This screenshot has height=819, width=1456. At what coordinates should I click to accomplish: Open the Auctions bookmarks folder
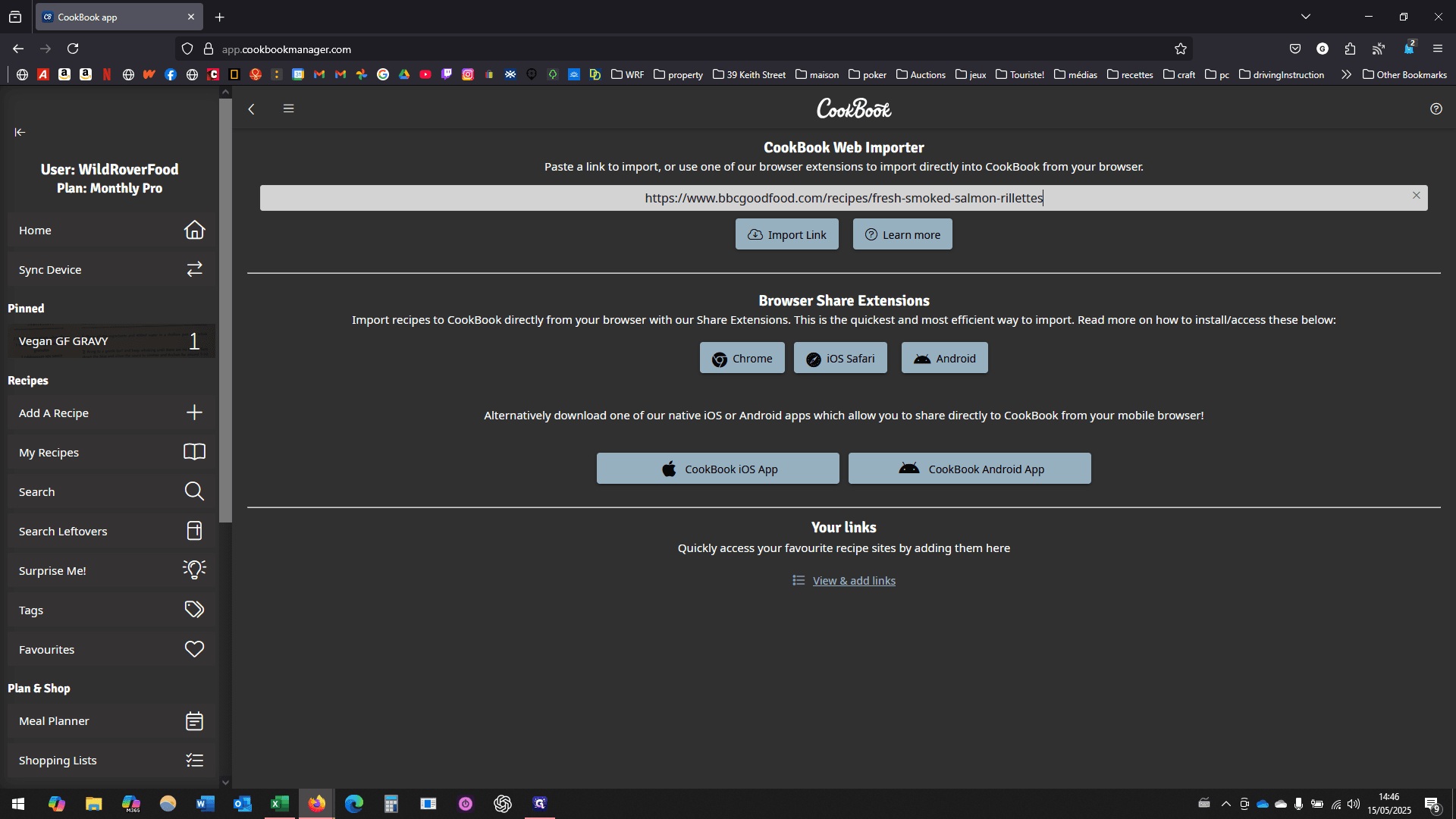[921, 74]
